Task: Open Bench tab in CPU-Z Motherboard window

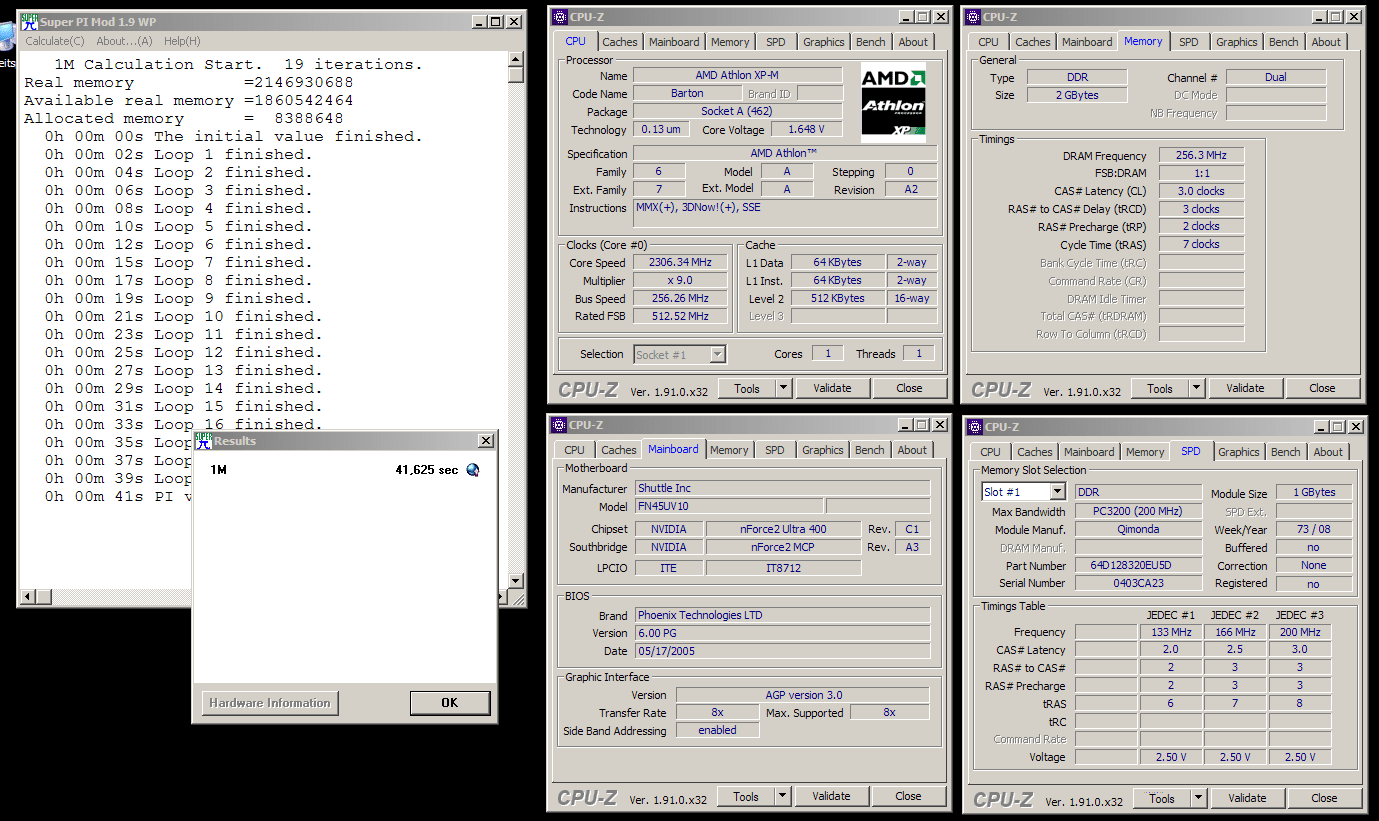Action: (869, 450)
